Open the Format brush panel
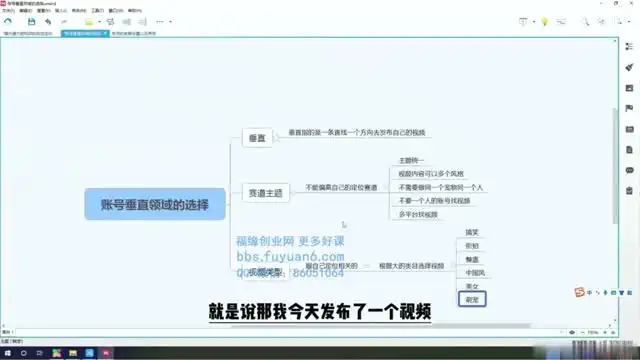 (629, 67)
